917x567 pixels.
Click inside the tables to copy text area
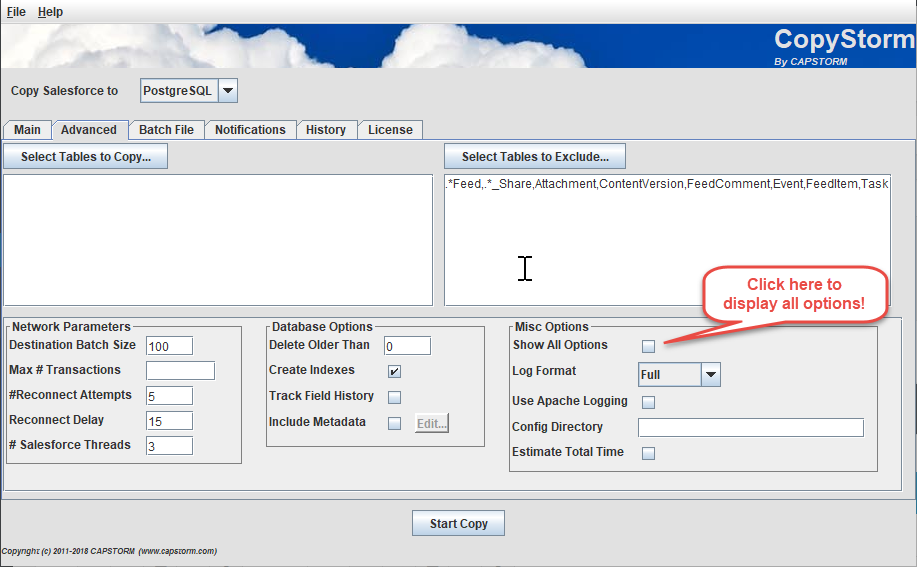(x=218, y=240)
